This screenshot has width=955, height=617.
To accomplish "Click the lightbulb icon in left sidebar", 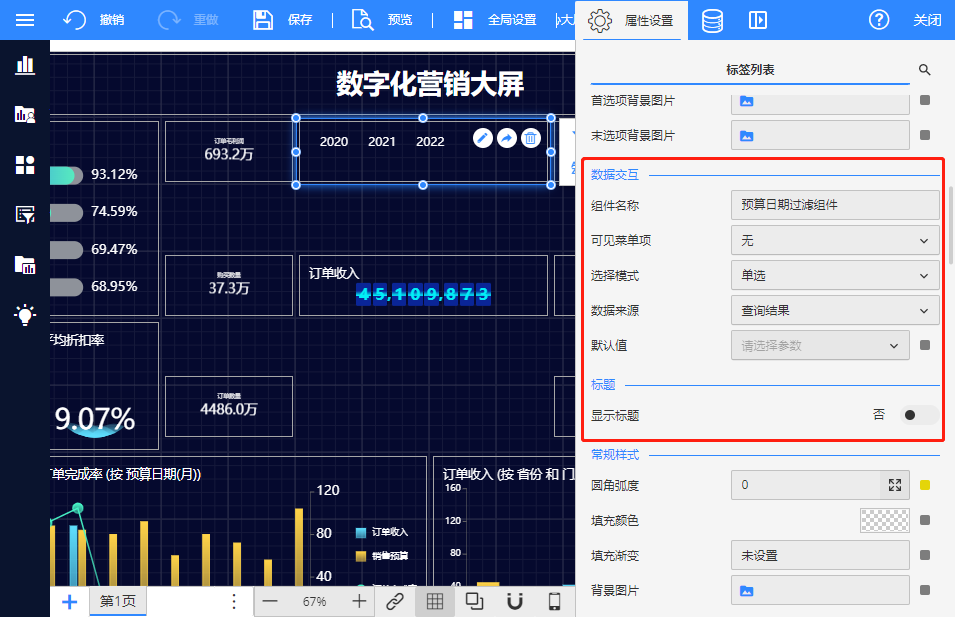I will pyautogui.click(x=25, y=315).
